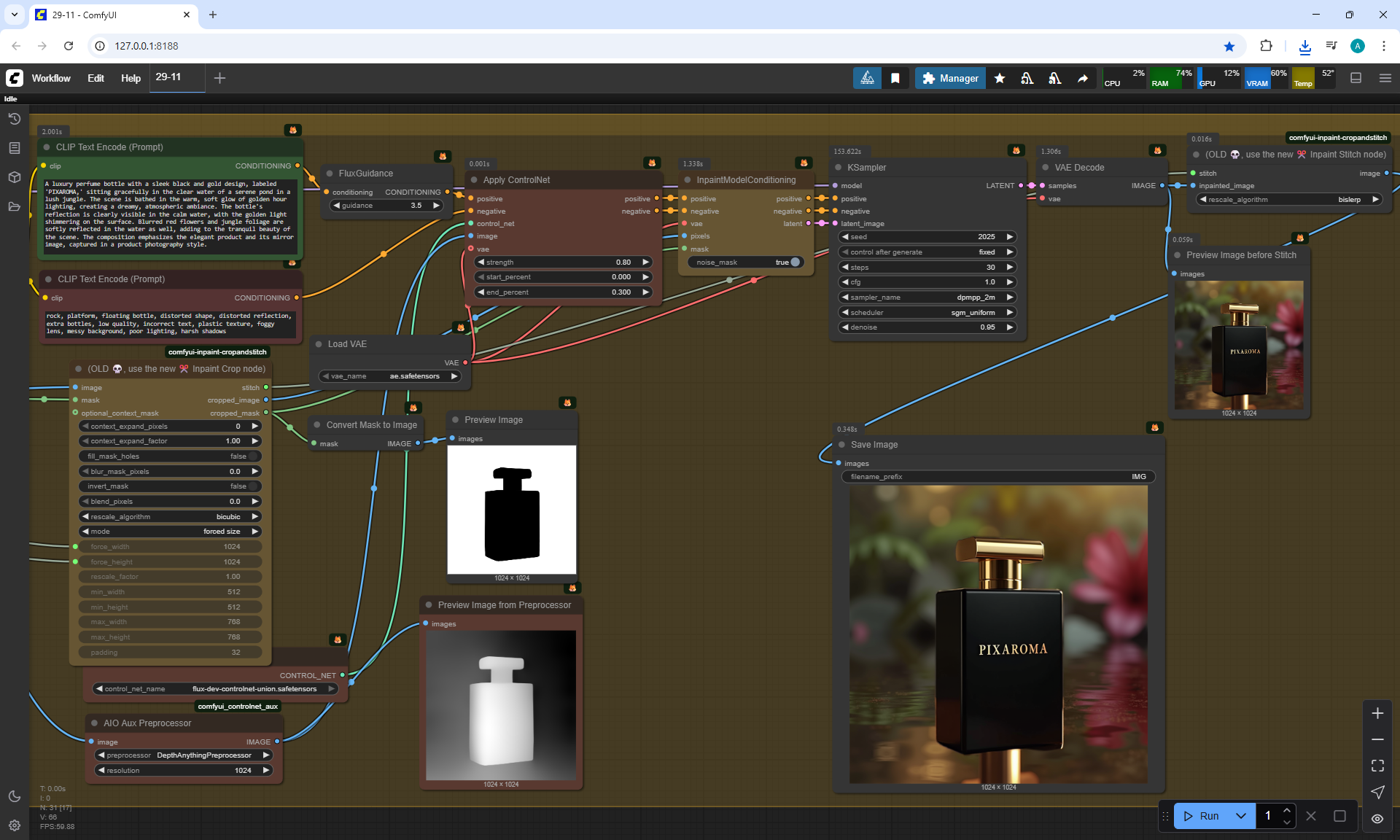Screen dimensions: 1400x840
Task: Open the queue history sidebar icon
Action: tap(14, 119)
